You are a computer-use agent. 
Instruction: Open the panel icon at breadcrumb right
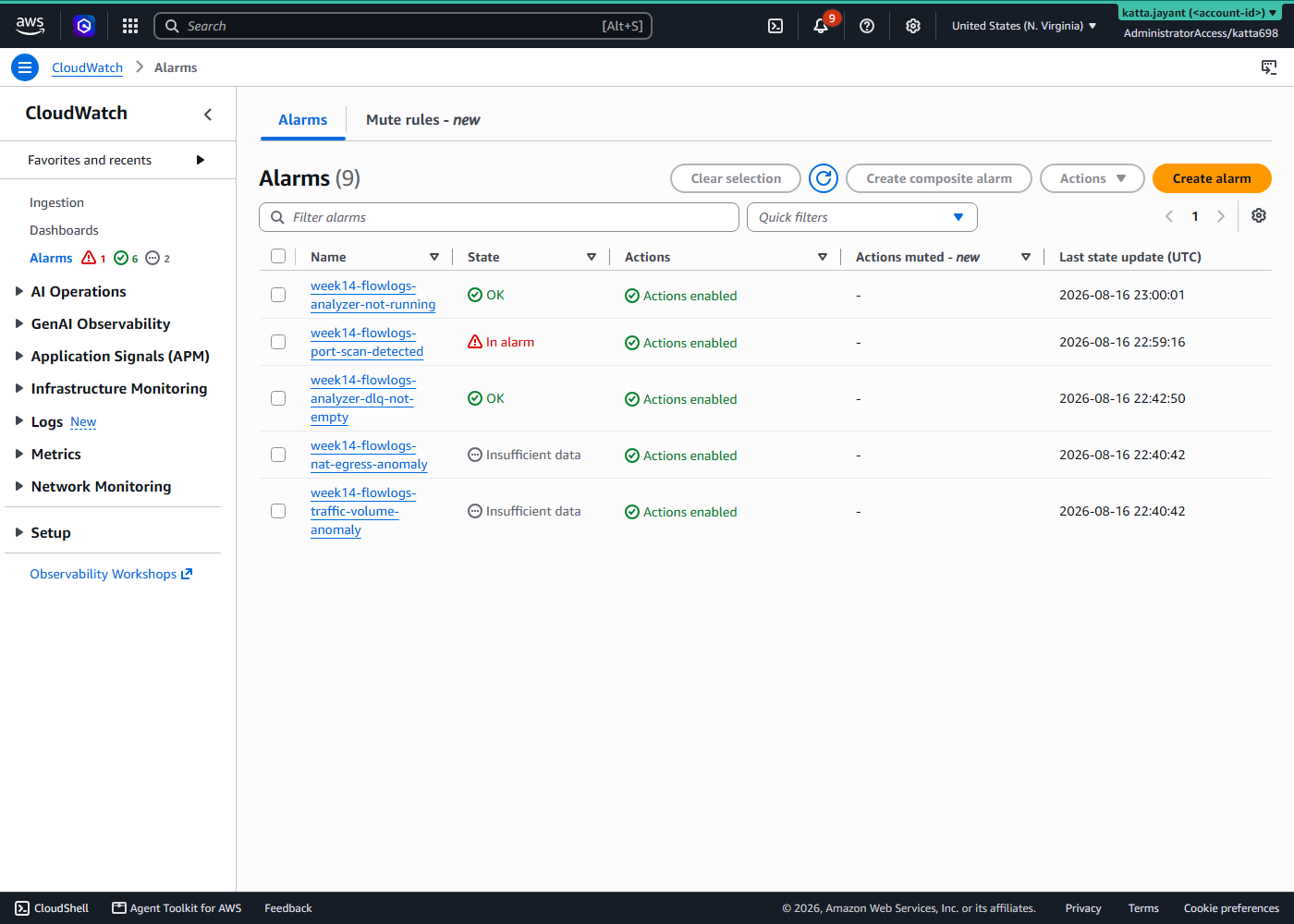(1269, 67)
